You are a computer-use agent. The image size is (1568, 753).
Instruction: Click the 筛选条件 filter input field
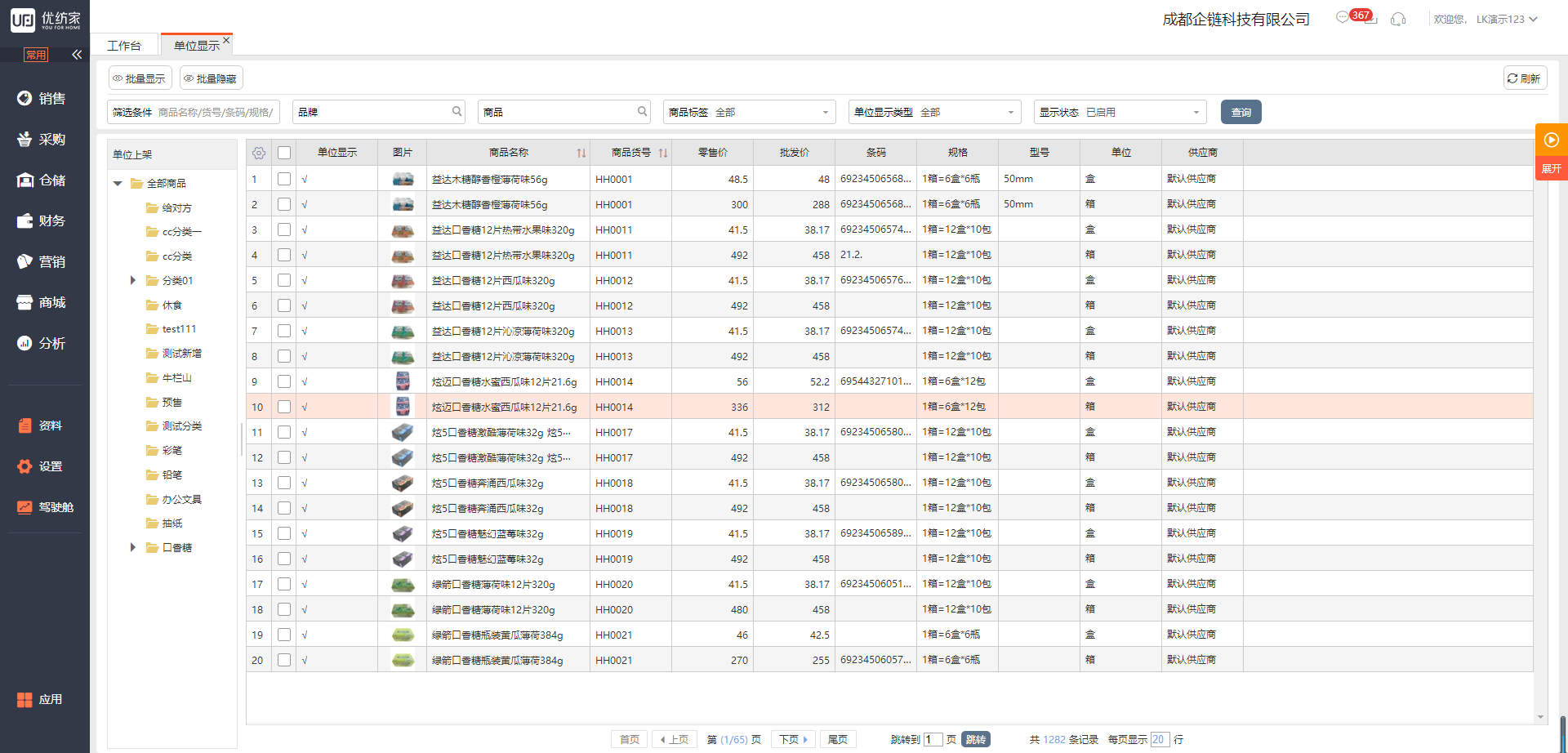[216, 112]
